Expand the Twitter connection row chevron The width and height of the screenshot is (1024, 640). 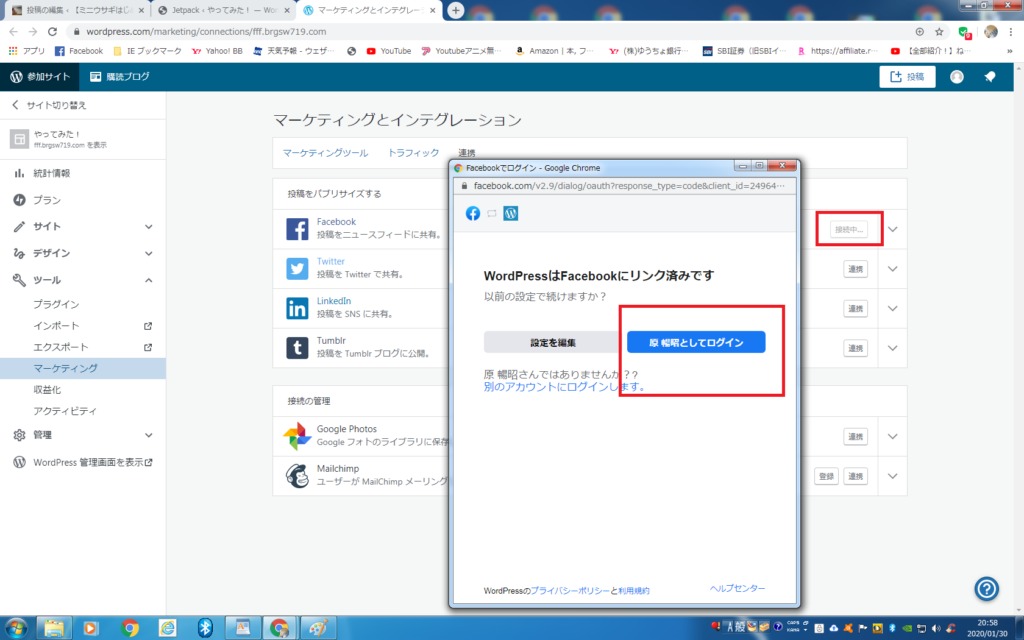click(x=893, y=268)
